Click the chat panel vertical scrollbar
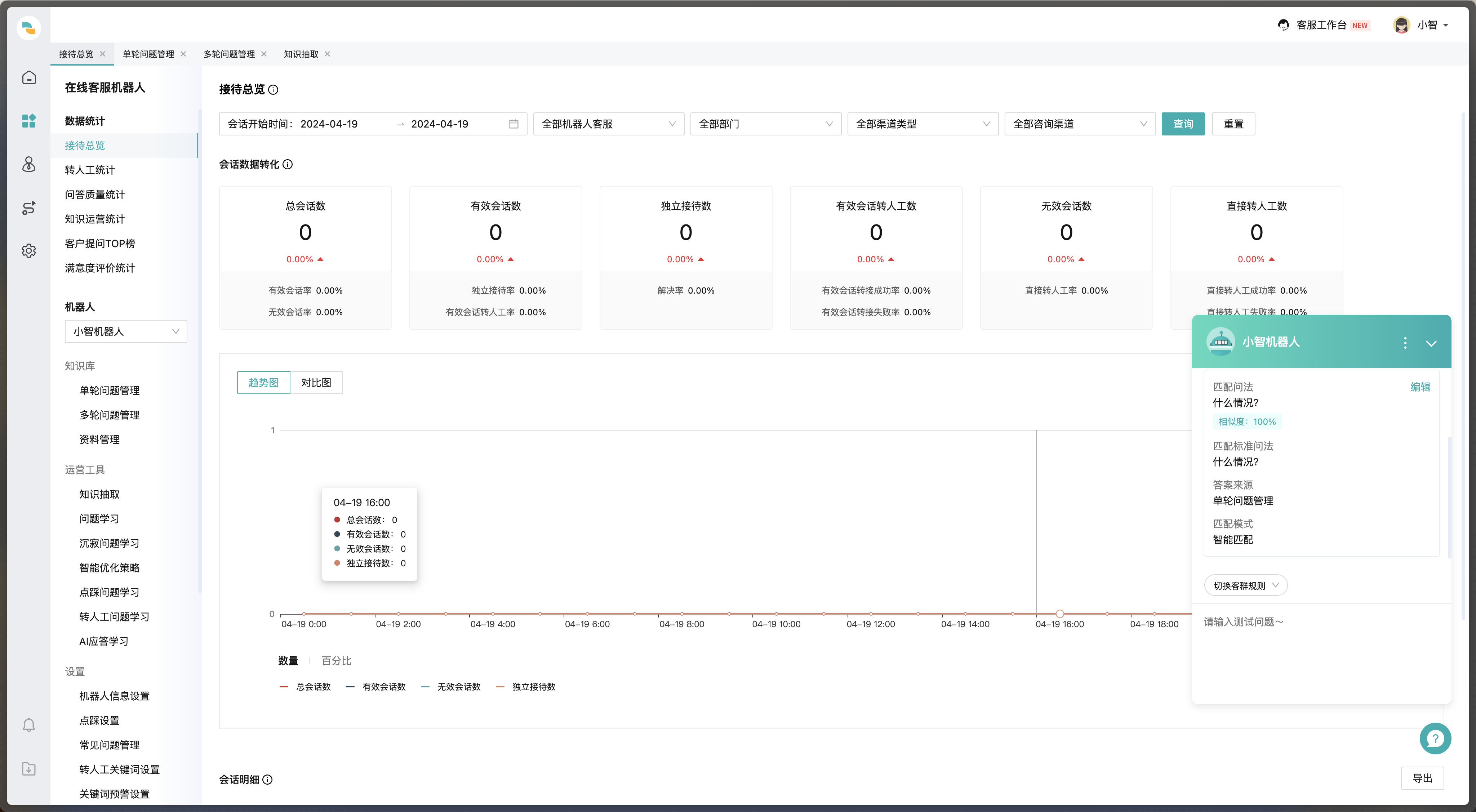The image size is (1476, 812). pos(1449,498)
